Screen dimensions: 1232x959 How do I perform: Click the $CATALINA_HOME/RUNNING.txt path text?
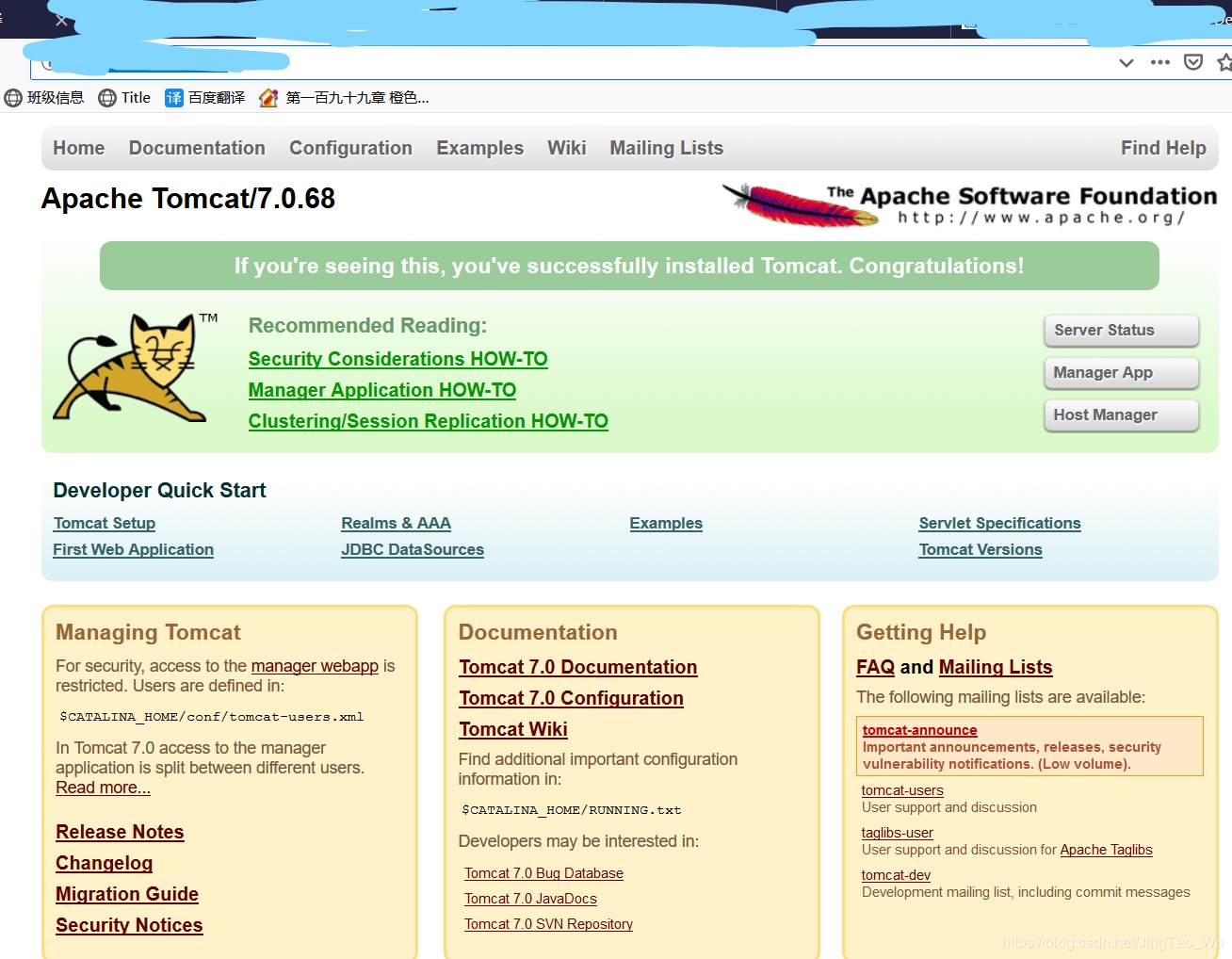(571, 810)
